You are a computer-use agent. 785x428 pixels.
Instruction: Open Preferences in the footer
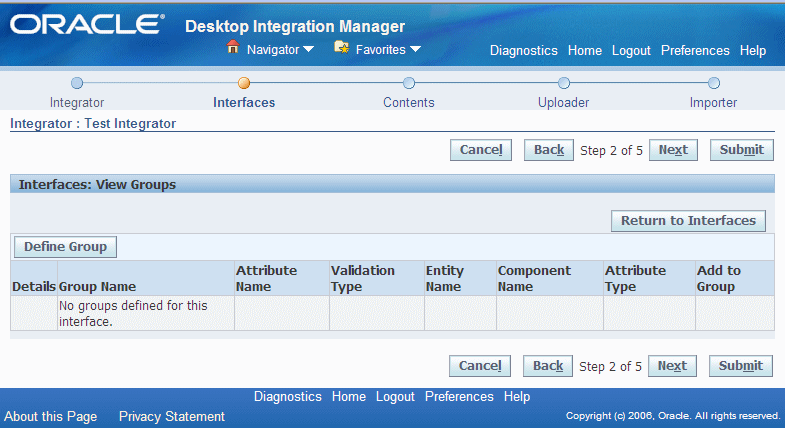(x=459, y=396)
